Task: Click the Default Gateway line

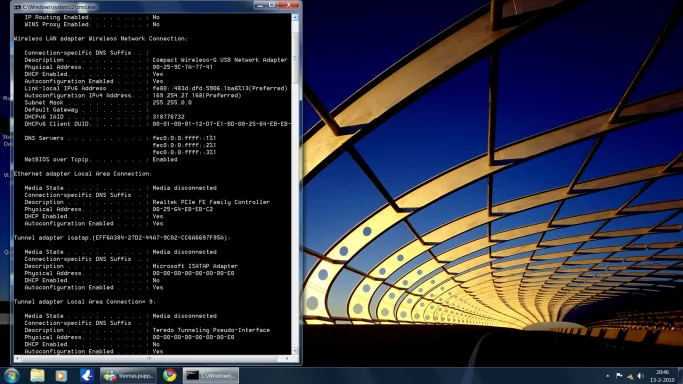Action: click(87, 110)
